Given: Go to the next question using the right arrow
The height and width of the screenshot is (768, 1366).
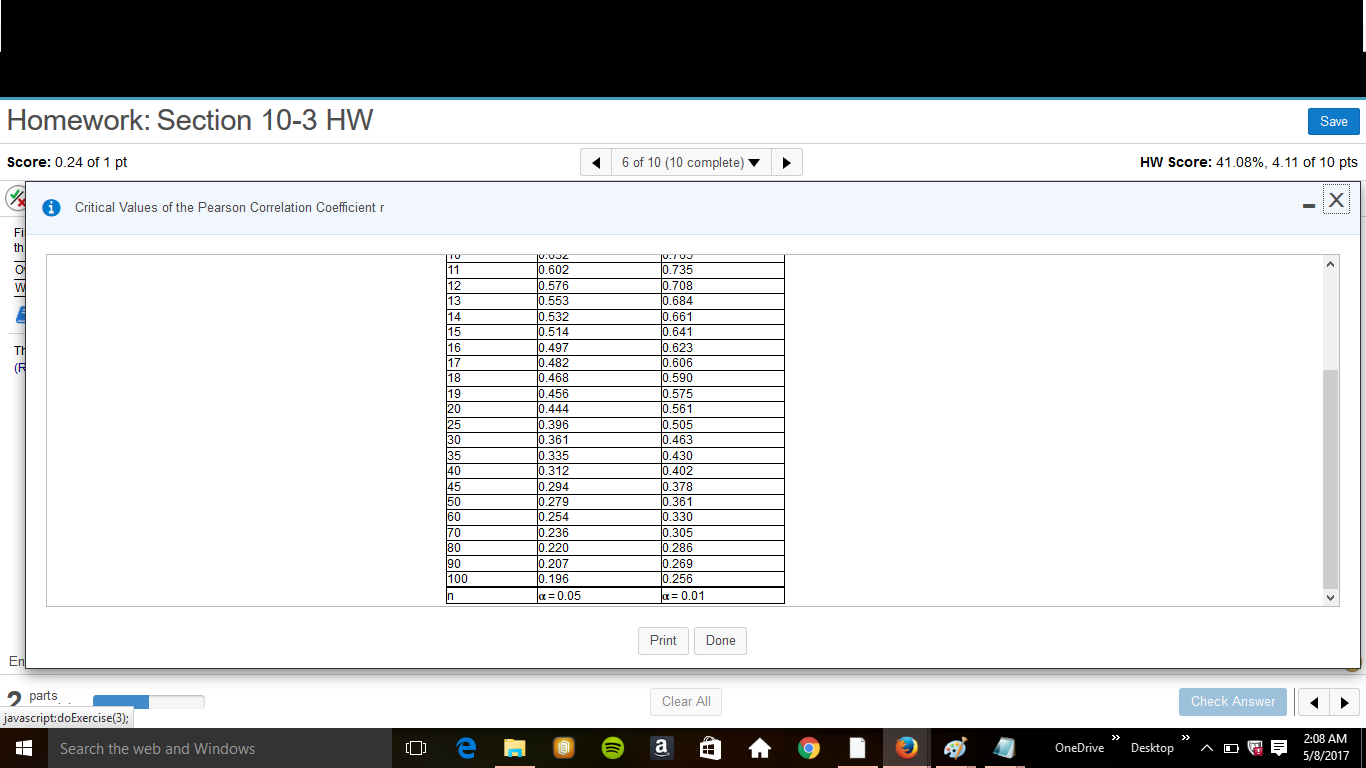Looking at the screenshot, I should click(787, 162).
